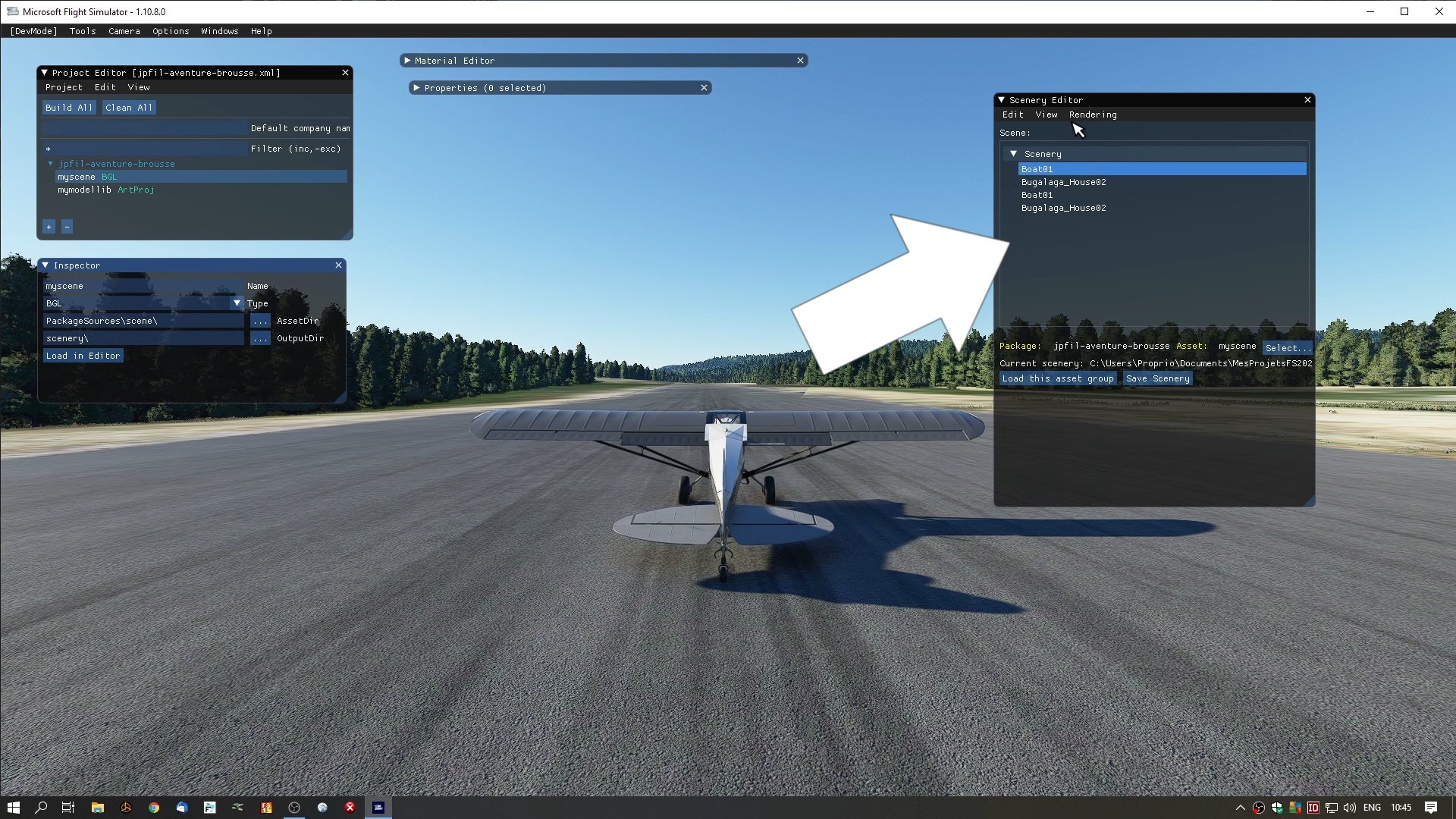This screenshot has width=1456, height=819.
Task: Click the plus add-item button in Project Editor
Action: click(49, 227)
